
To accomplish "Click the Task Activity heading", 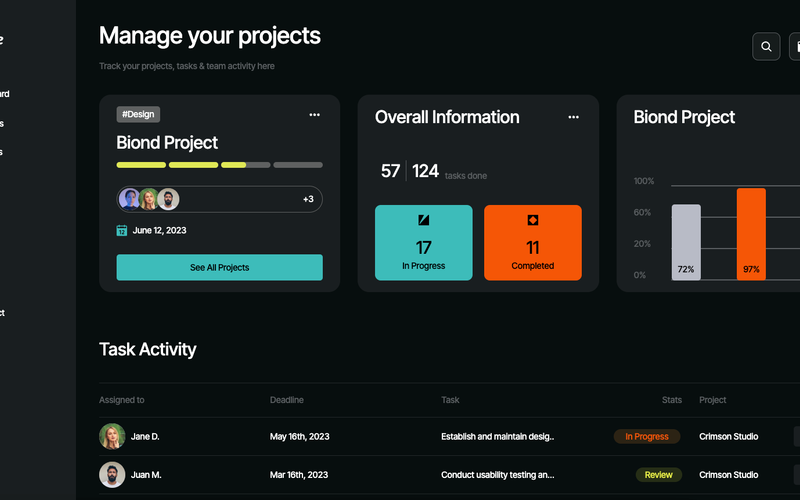I will 147,349.
